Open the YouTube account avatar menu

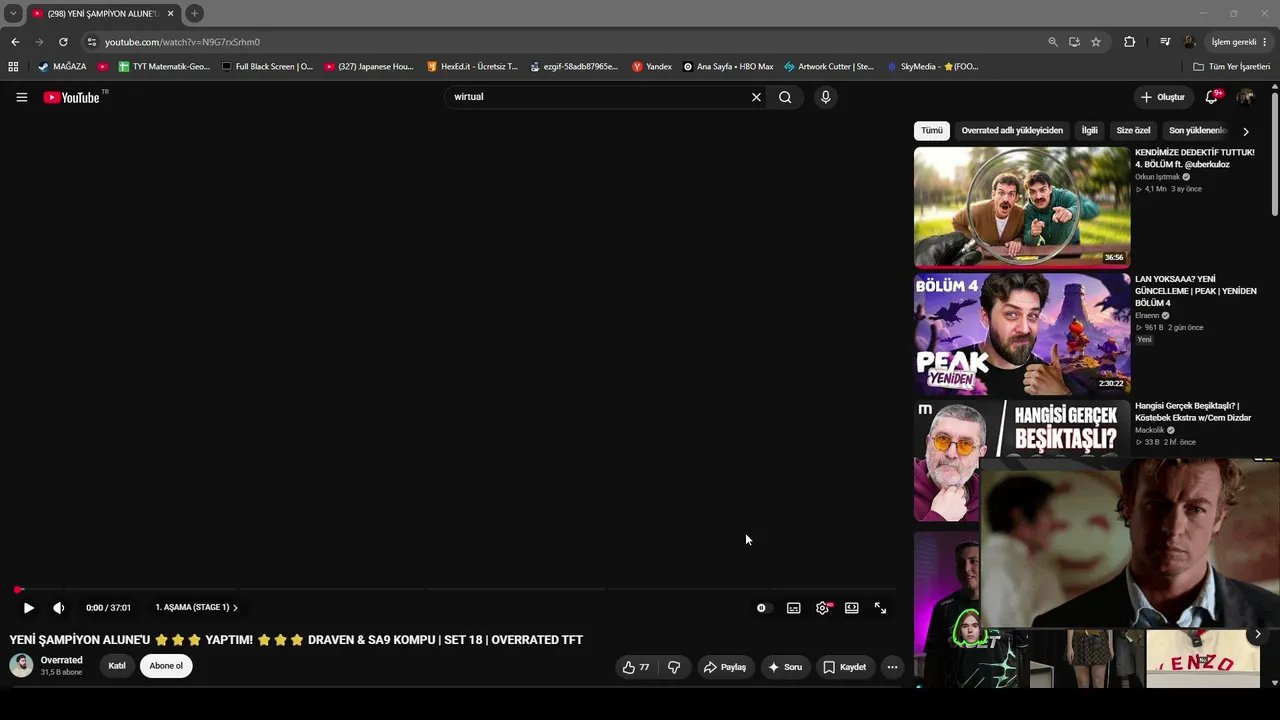[x=1245, y=97]
